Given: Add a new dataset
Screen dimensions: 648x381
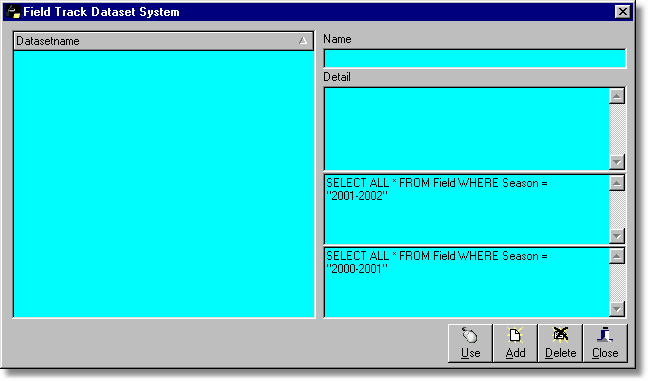Looking at the screenshot, I should [x=515, y=343].
